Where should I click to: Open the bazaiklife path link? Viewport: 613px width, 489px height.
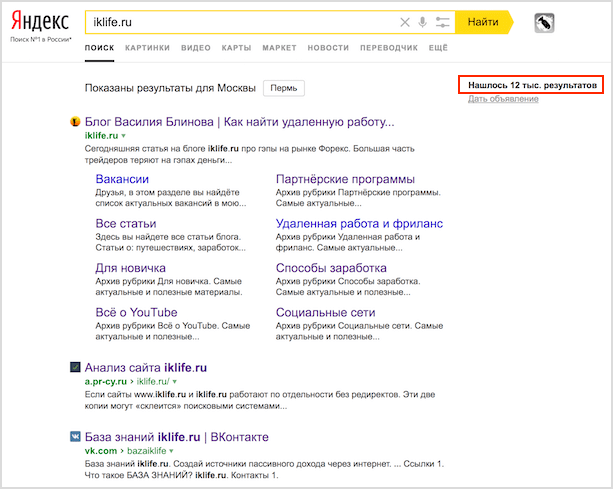(x=147, y=451)
